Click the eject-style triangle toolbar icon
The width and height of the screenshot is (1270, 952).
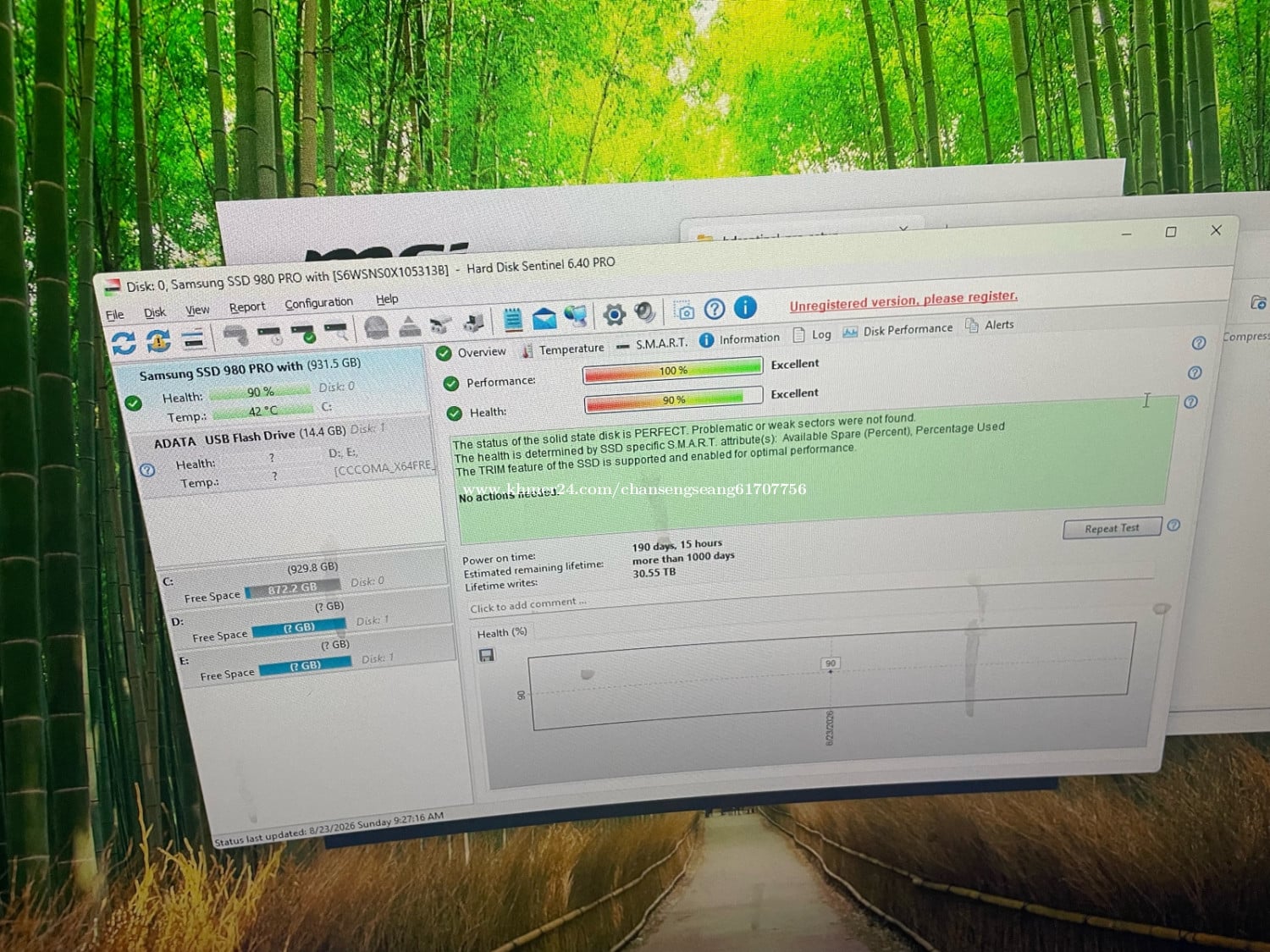click(x=410, y=326)
